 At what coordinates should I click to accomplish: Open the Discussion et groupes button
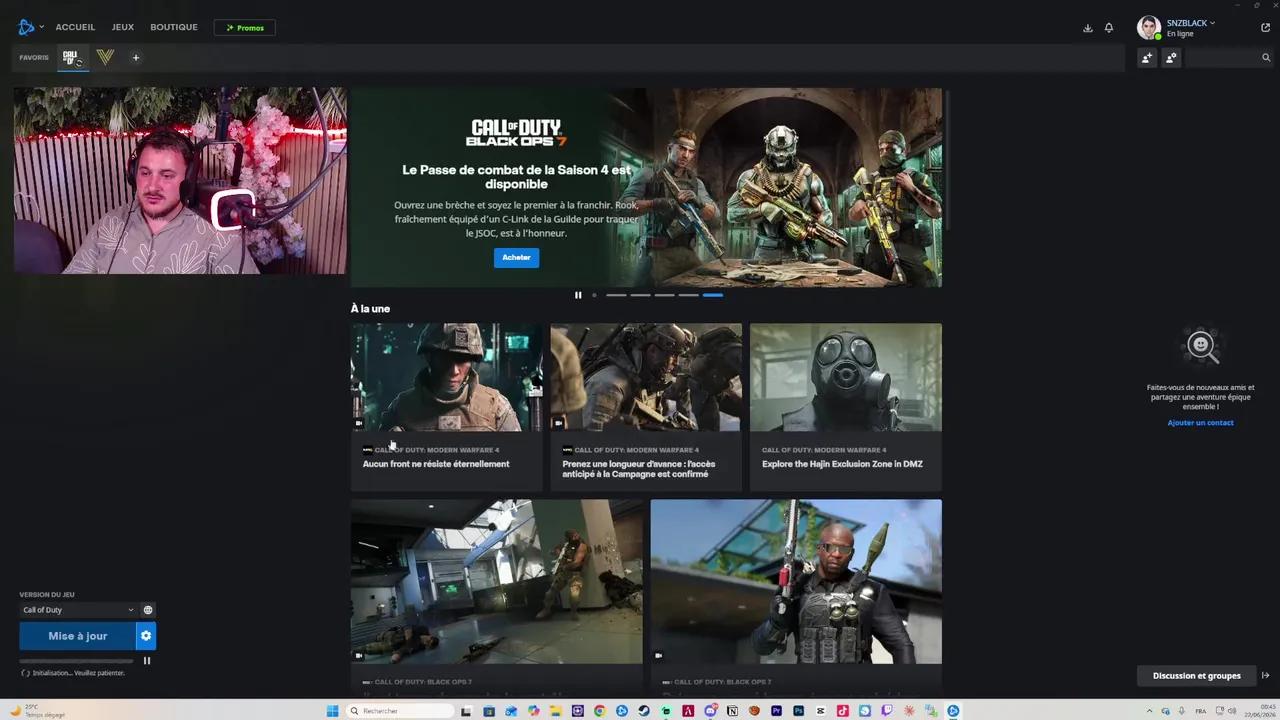1196,676
